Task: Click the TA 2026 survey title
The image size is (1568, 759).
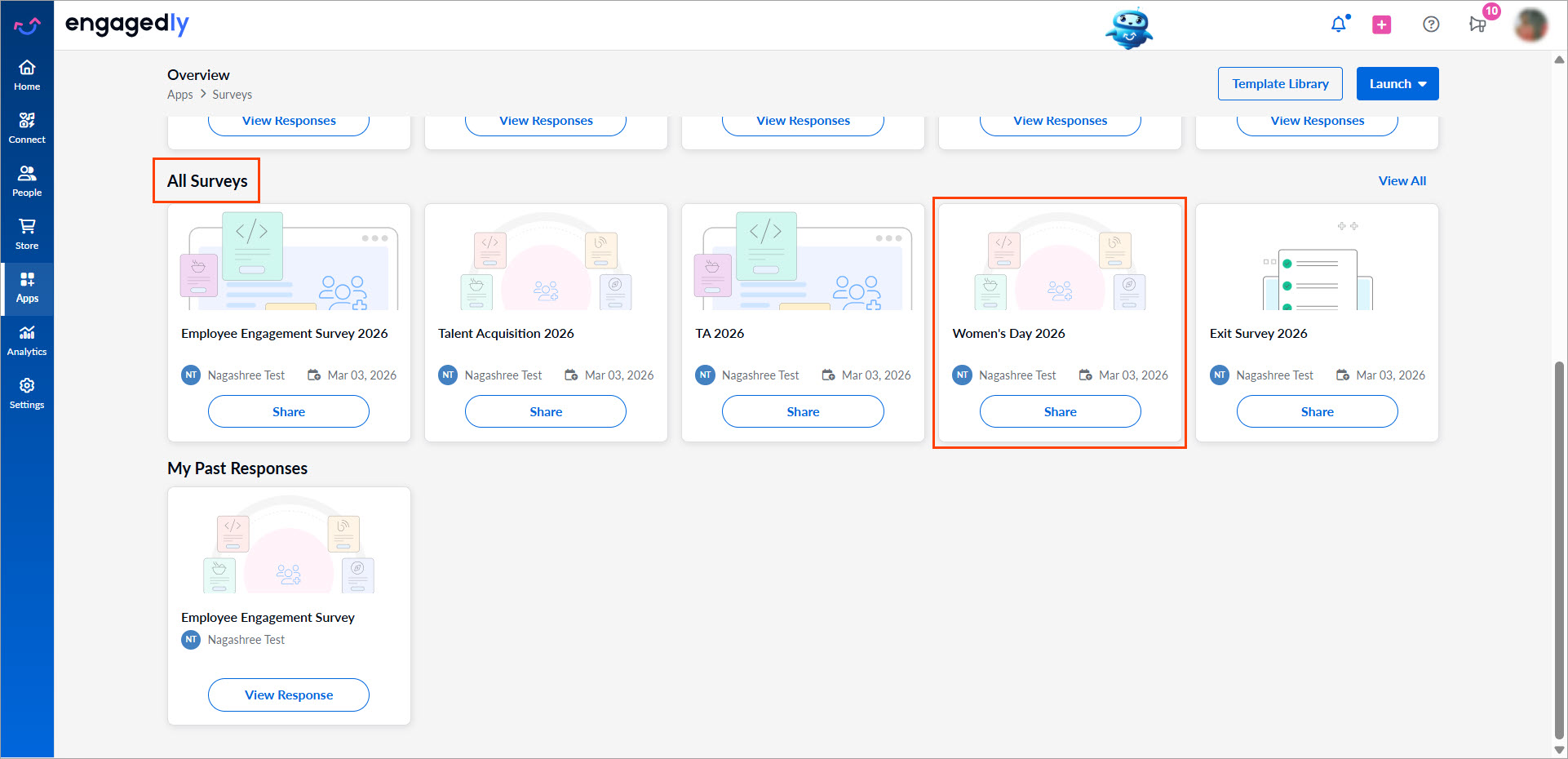Action: click(720, 333)
